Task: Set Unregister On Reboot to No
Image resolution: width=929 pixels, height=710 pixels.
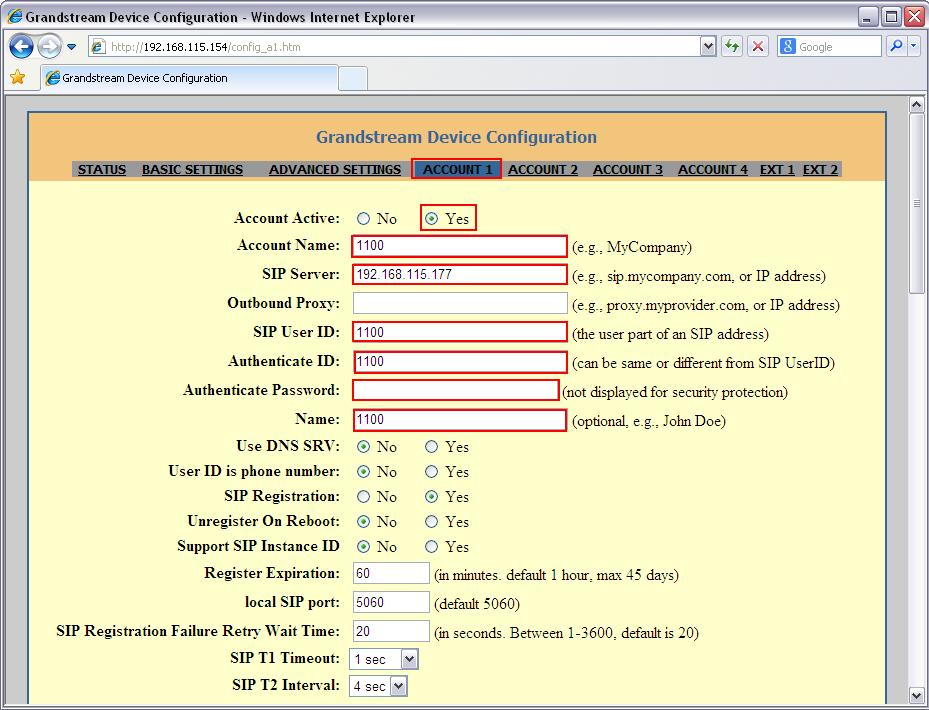Action: [363, 522]
